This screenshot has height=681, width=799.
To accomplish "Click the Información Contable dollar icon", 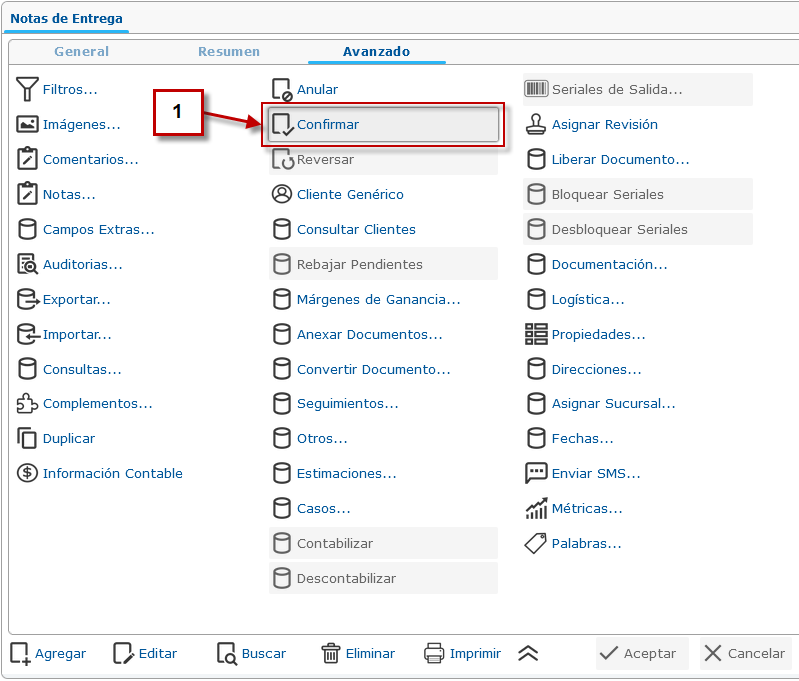I will tap(27, 474).
